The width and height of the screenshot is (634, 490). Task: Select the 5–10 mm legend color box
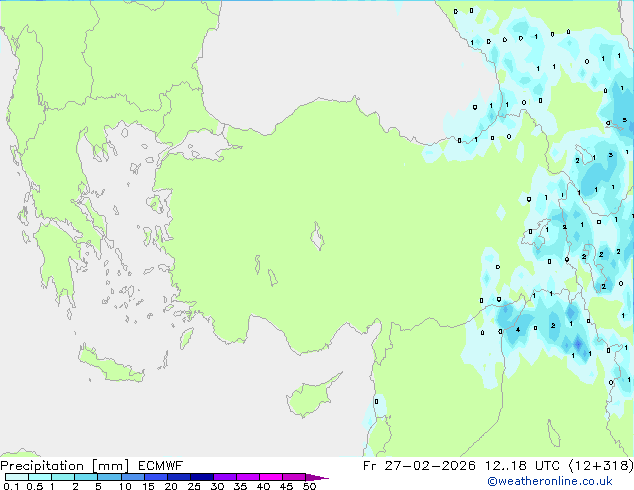(109, 477)
